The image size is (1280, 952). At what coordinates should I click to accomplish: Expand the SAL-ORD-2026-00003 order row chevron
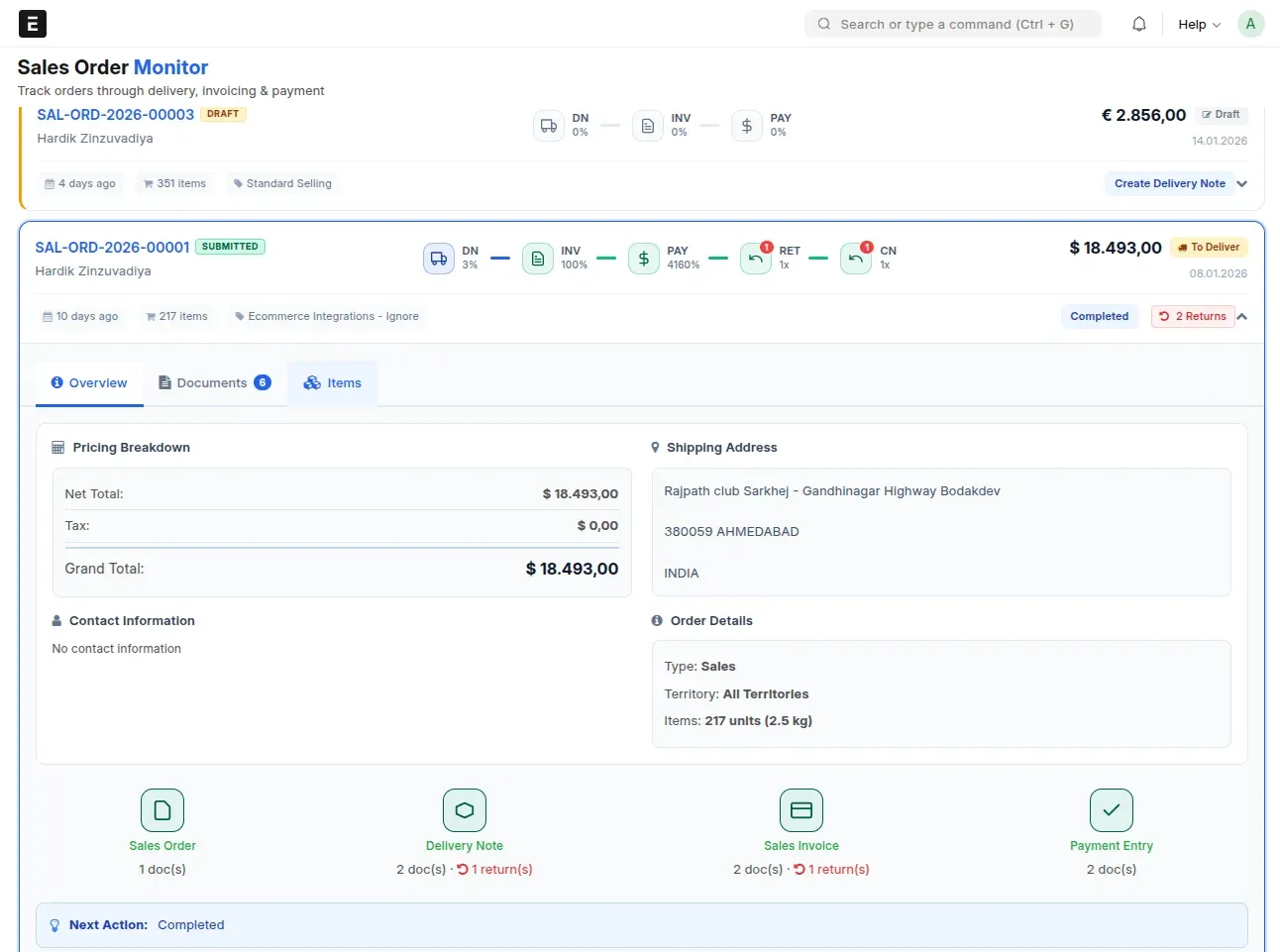coord(1242,183)
